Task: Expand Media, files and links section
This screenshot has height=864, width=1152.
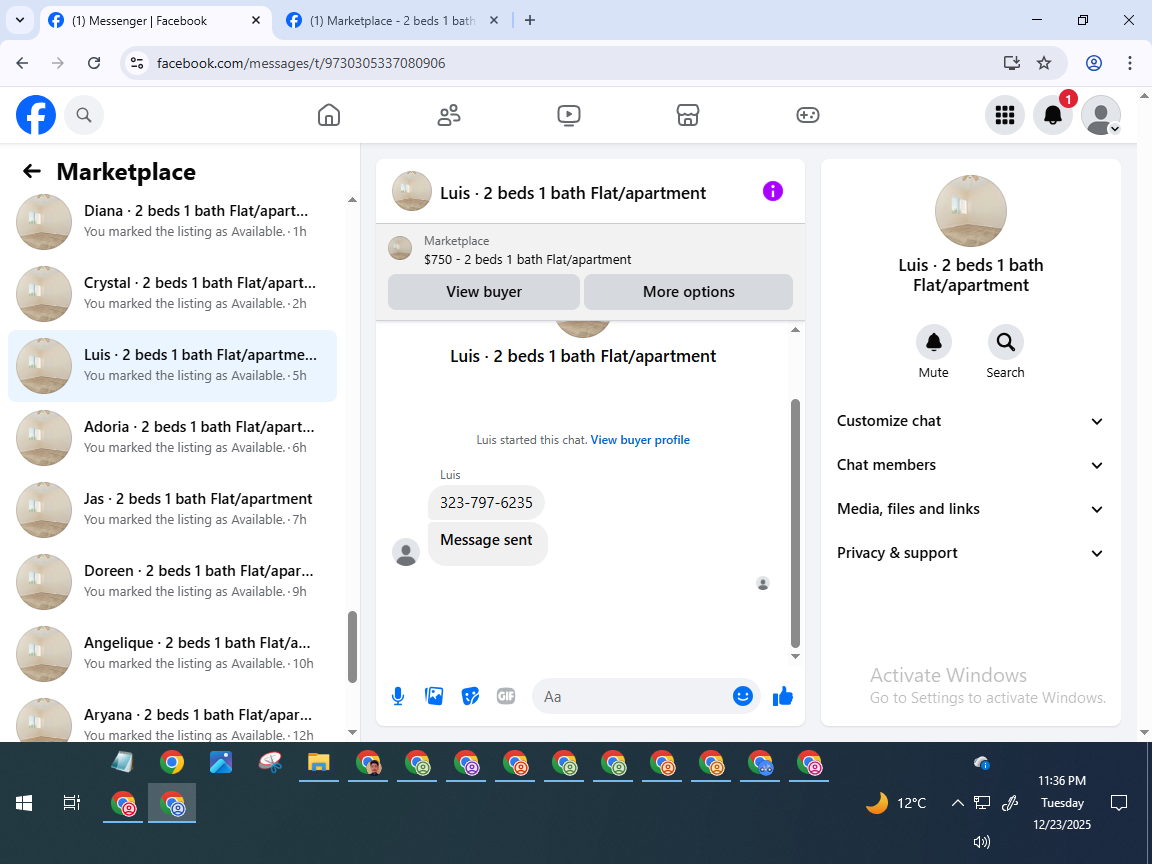Action: pos(971,509)
